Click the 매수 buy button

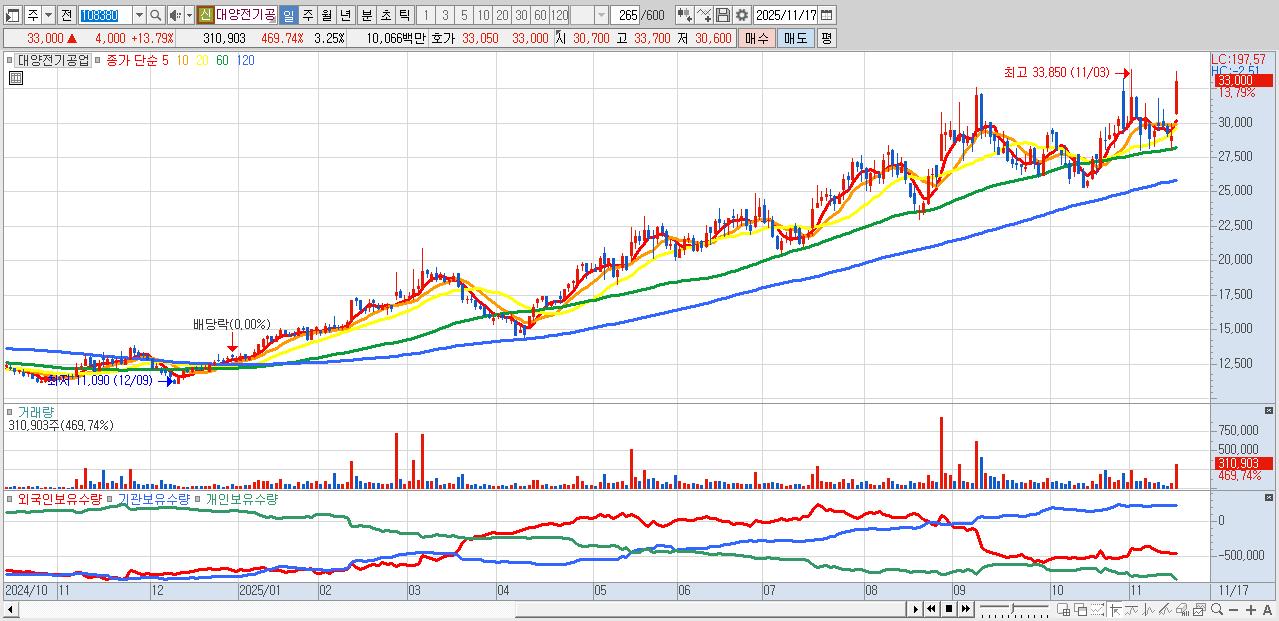coord(756,38)
